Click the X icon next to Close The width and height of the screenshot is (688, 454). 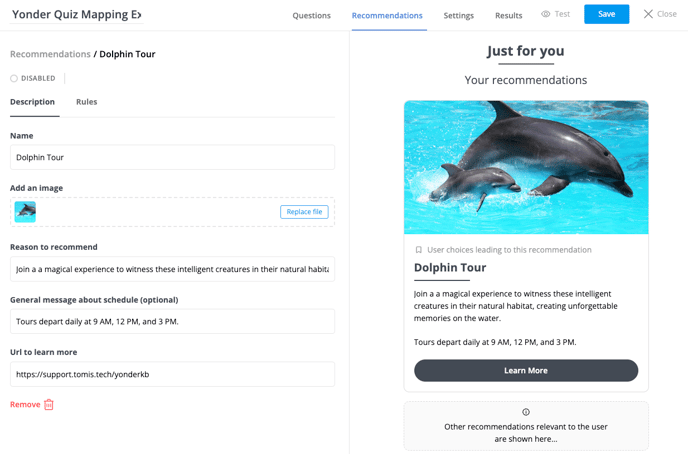[648, 14]
